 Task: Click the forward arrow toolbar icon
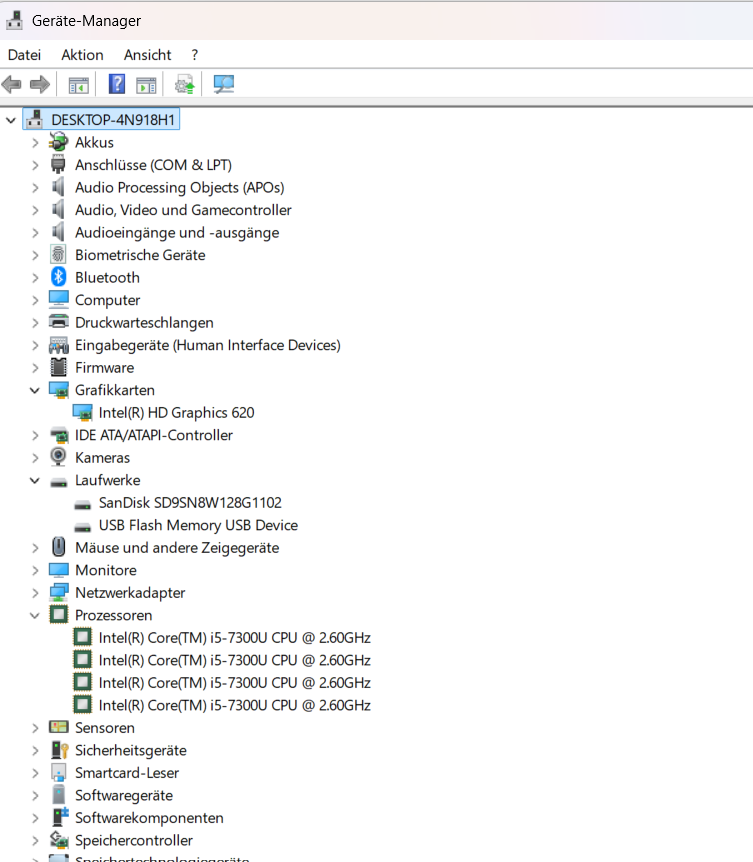tap(40, 85)
